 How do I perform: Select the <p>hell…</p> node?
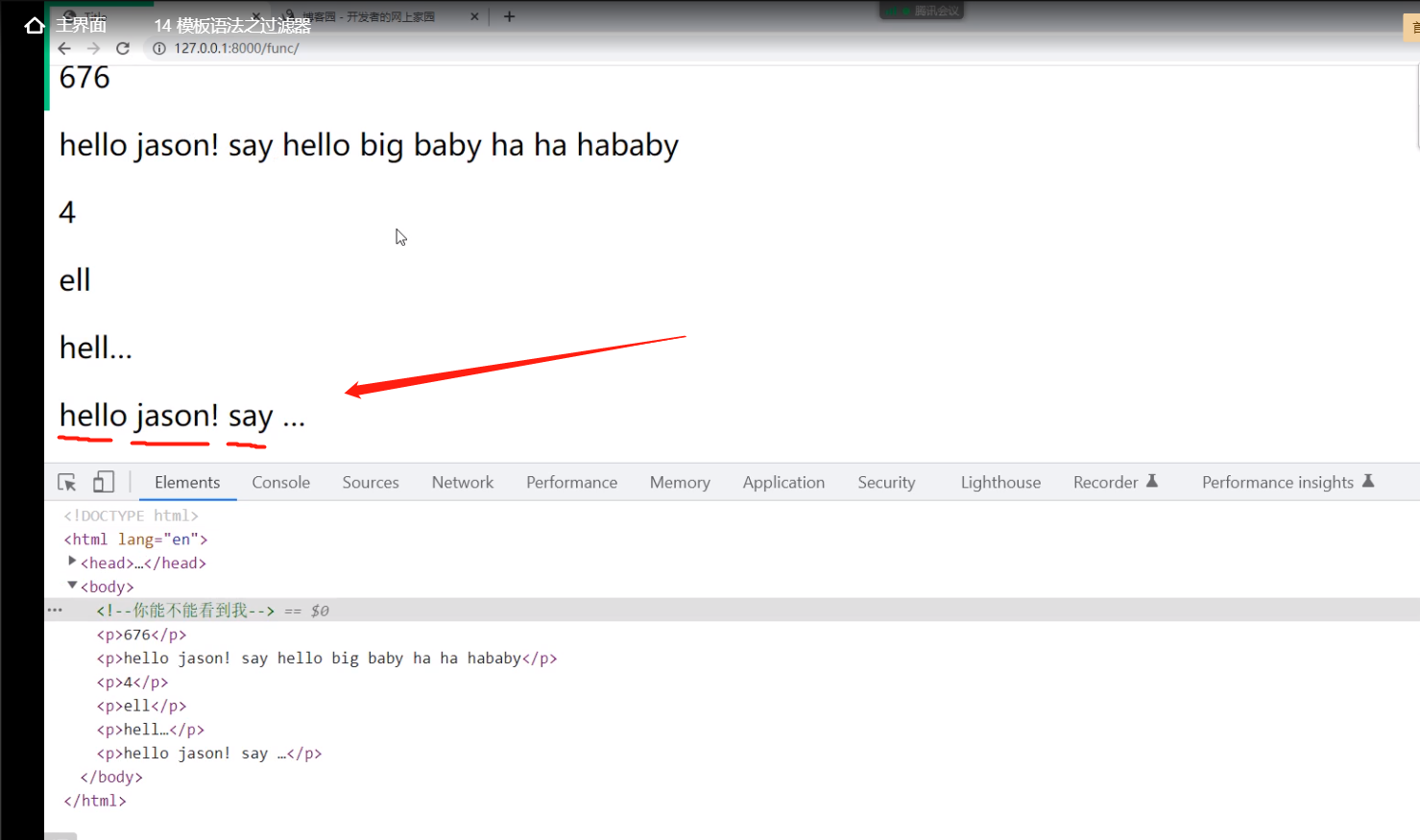(150, 730)
